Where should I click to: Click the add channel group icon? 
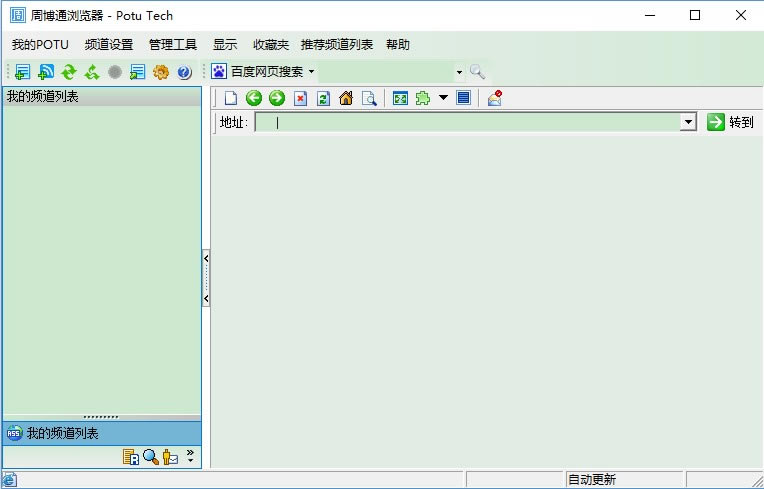(22, 72)
